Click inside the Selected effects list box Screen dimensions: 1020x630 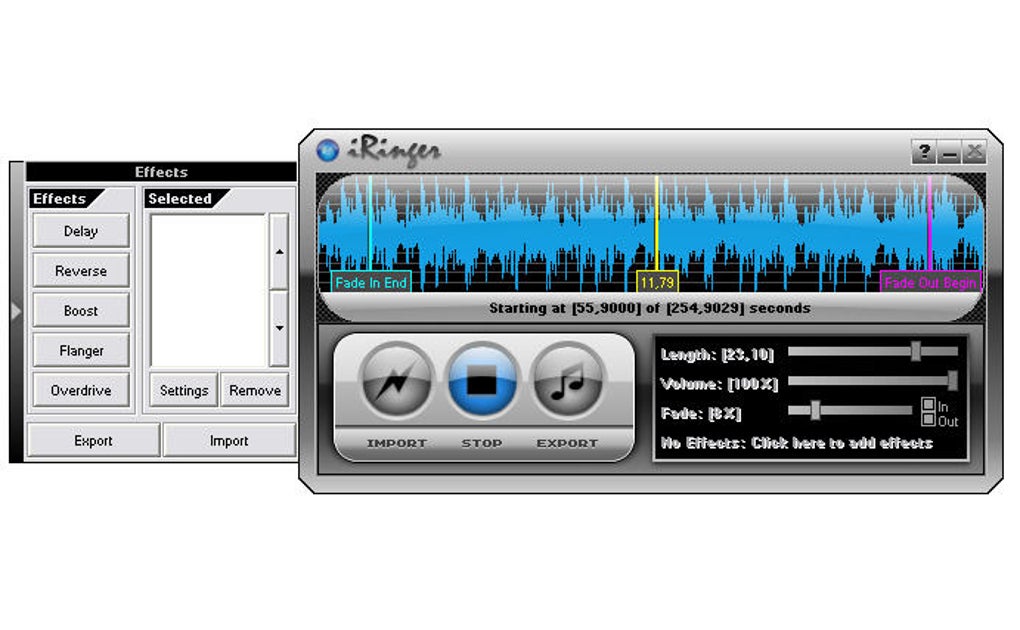click(x=208, y=291)
